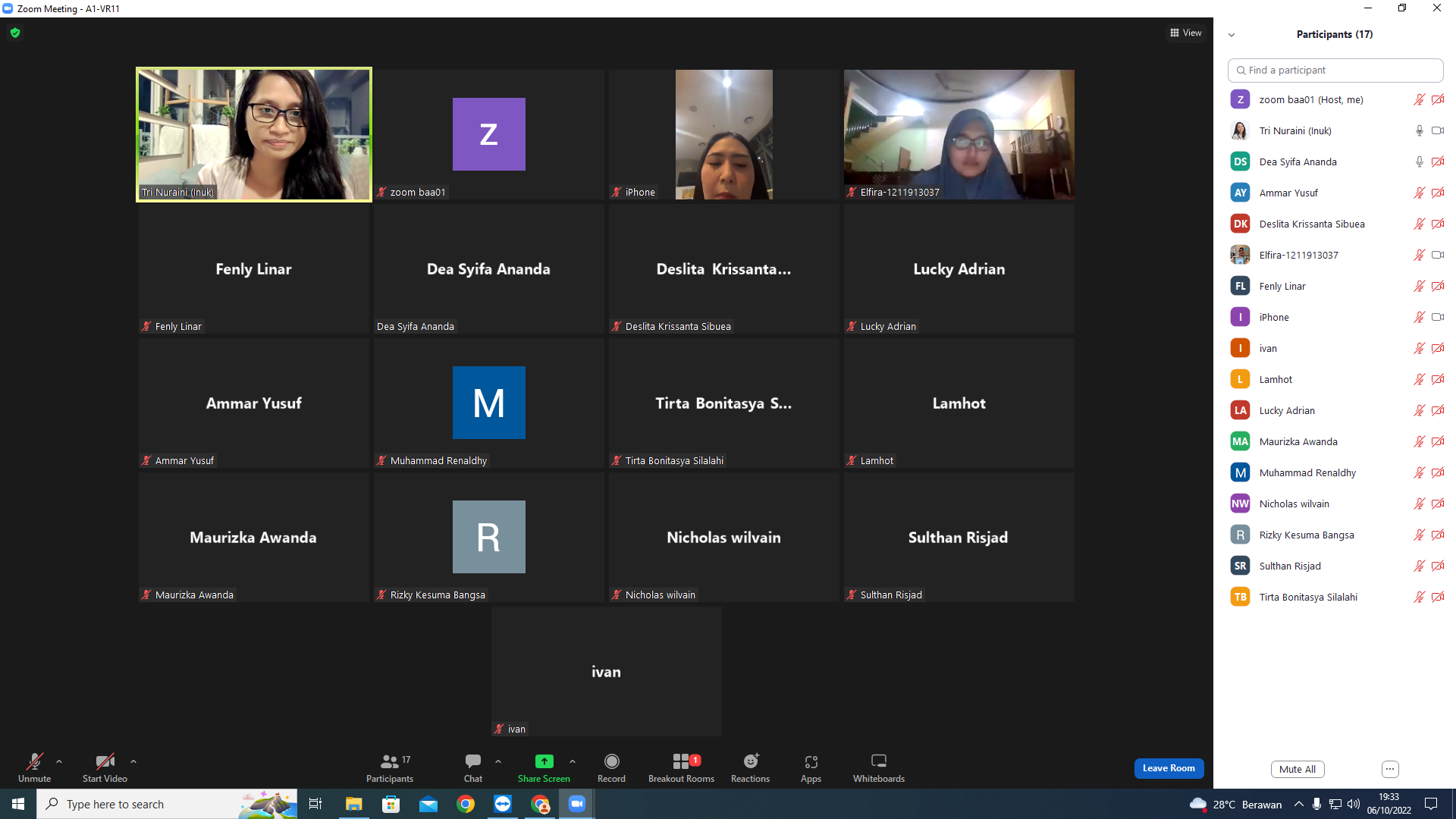Open Task View on the taskbar
This screenshot has height=819, width=1456.
click(315, 804)
